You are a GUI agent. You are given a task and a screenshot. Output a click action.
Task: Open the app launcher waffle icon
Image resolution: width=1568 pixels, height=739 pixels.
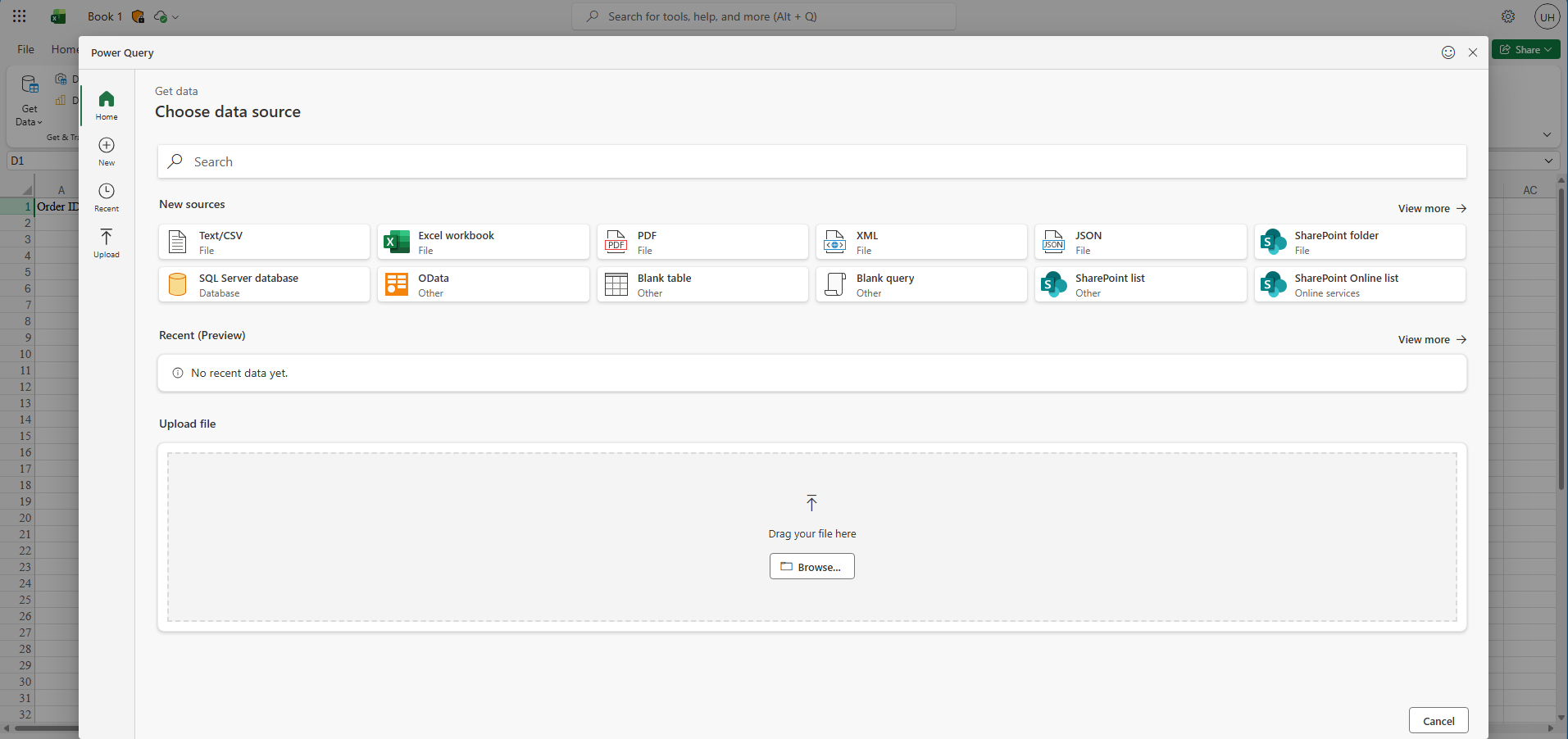[x=19, y=16]
